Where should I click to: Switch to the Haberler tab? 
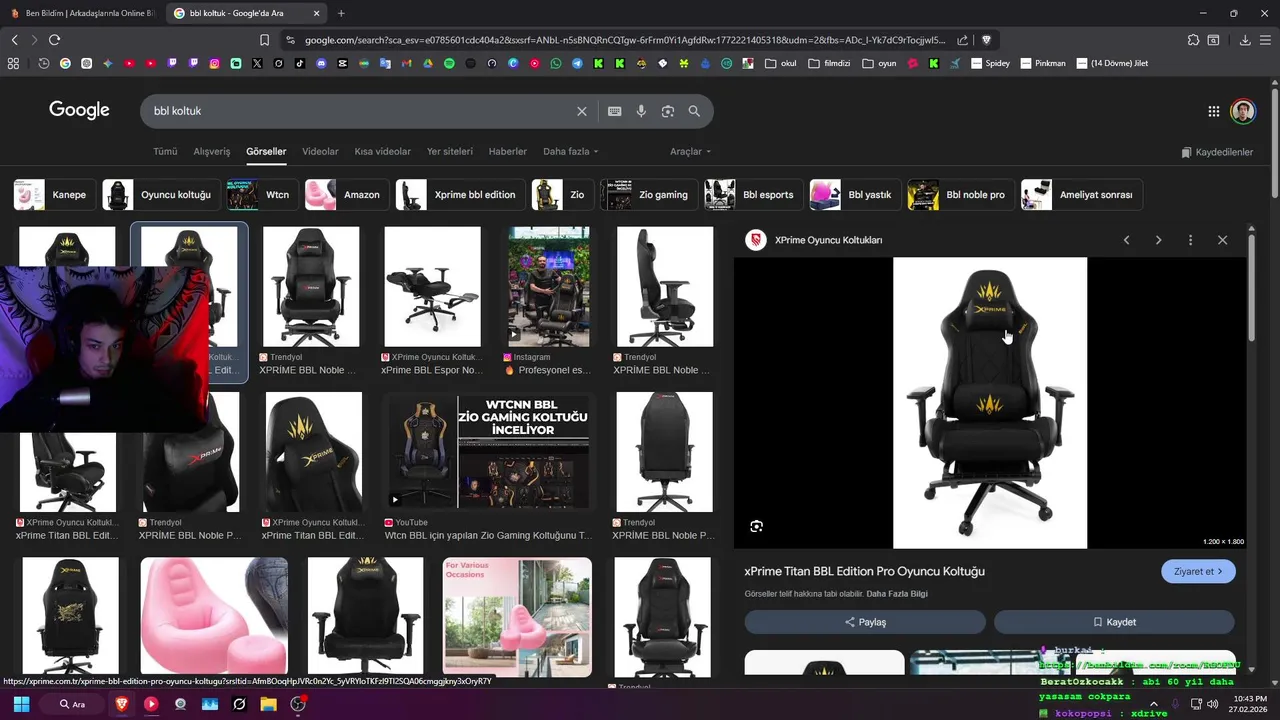coord(507,151)
